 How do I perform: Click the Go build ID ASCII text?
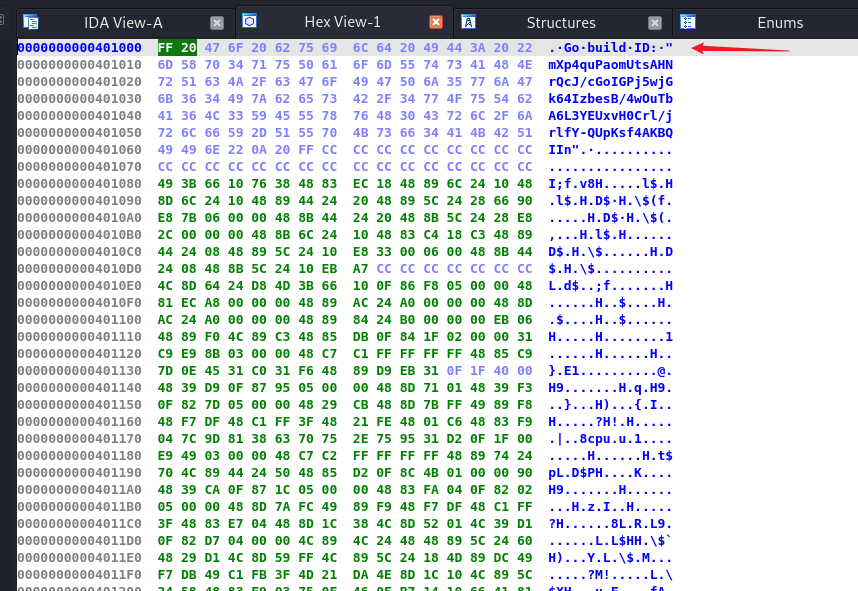pos(610,47)
